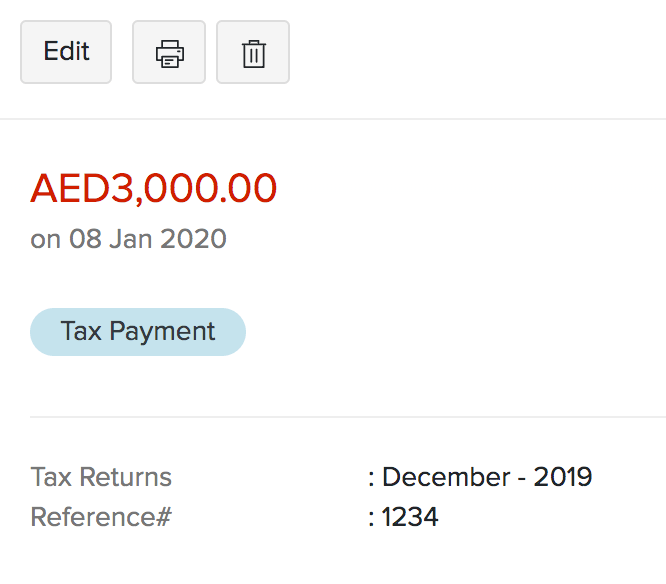The height and width of the screenshot is (584, 666).
Task: Select reference number 1234
Action: 410,517
